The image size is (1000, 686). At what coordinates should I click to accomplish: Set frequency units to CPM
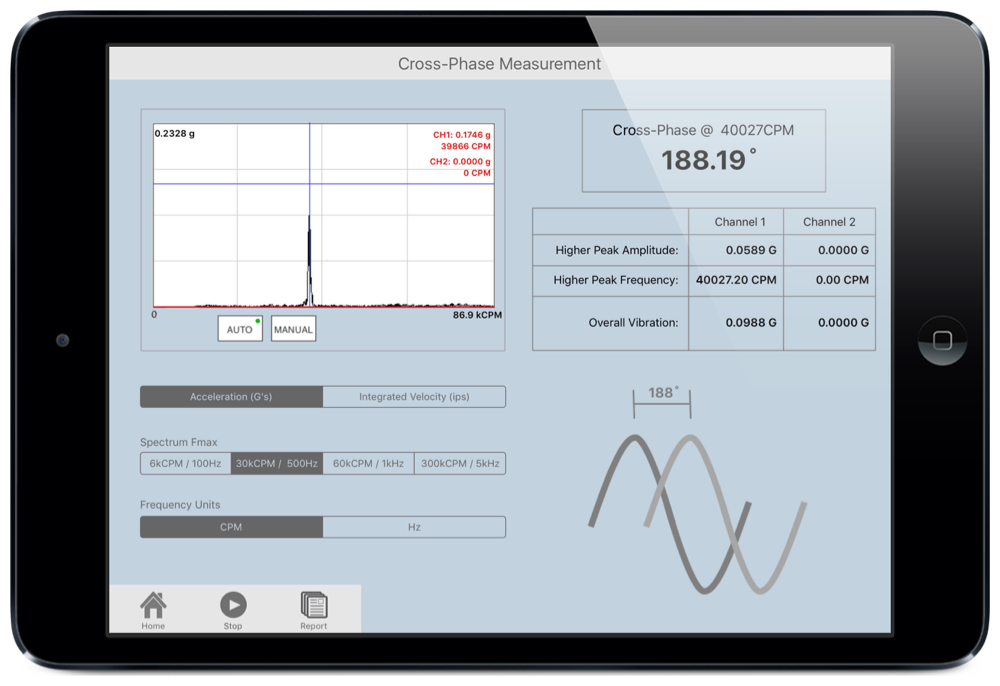click(231, 527)
